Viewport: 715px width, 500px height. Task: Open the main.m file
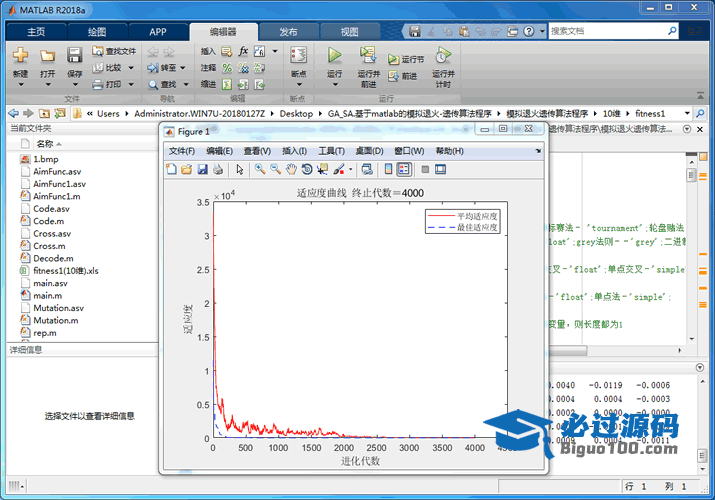(x=49, y=295)
